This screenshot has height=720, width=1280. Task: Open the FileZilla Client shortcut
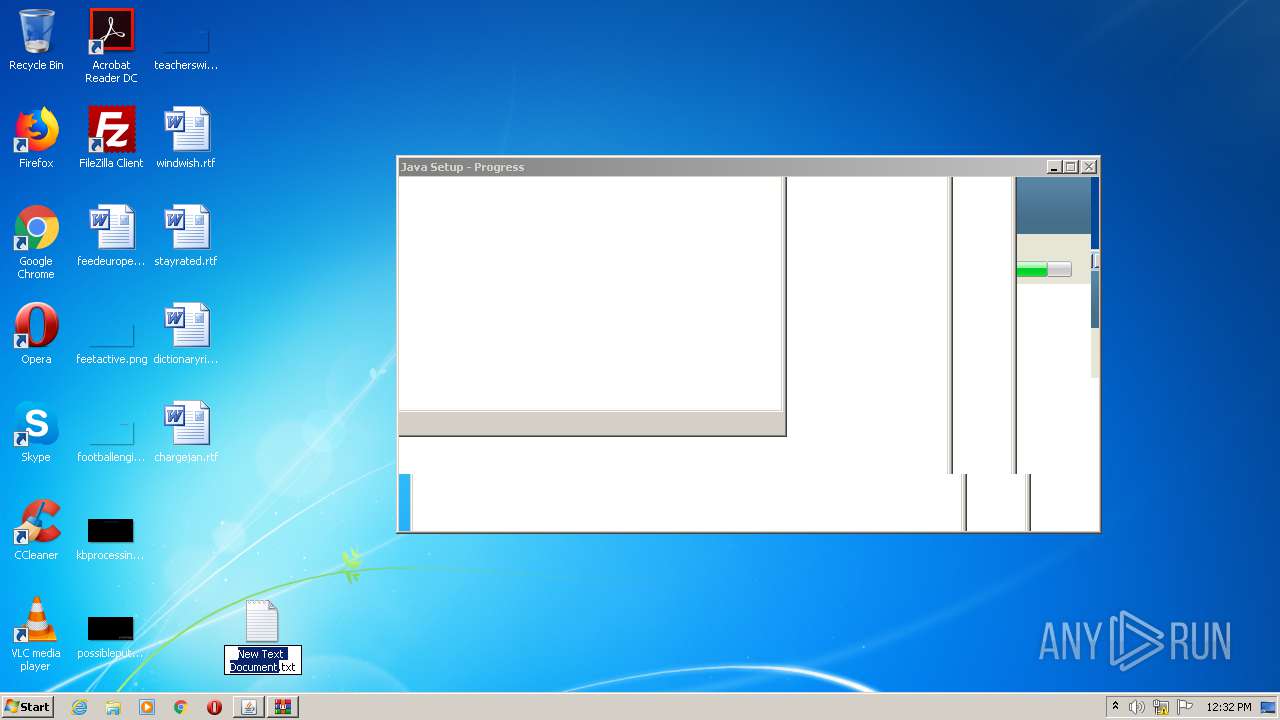click(111, 138)
